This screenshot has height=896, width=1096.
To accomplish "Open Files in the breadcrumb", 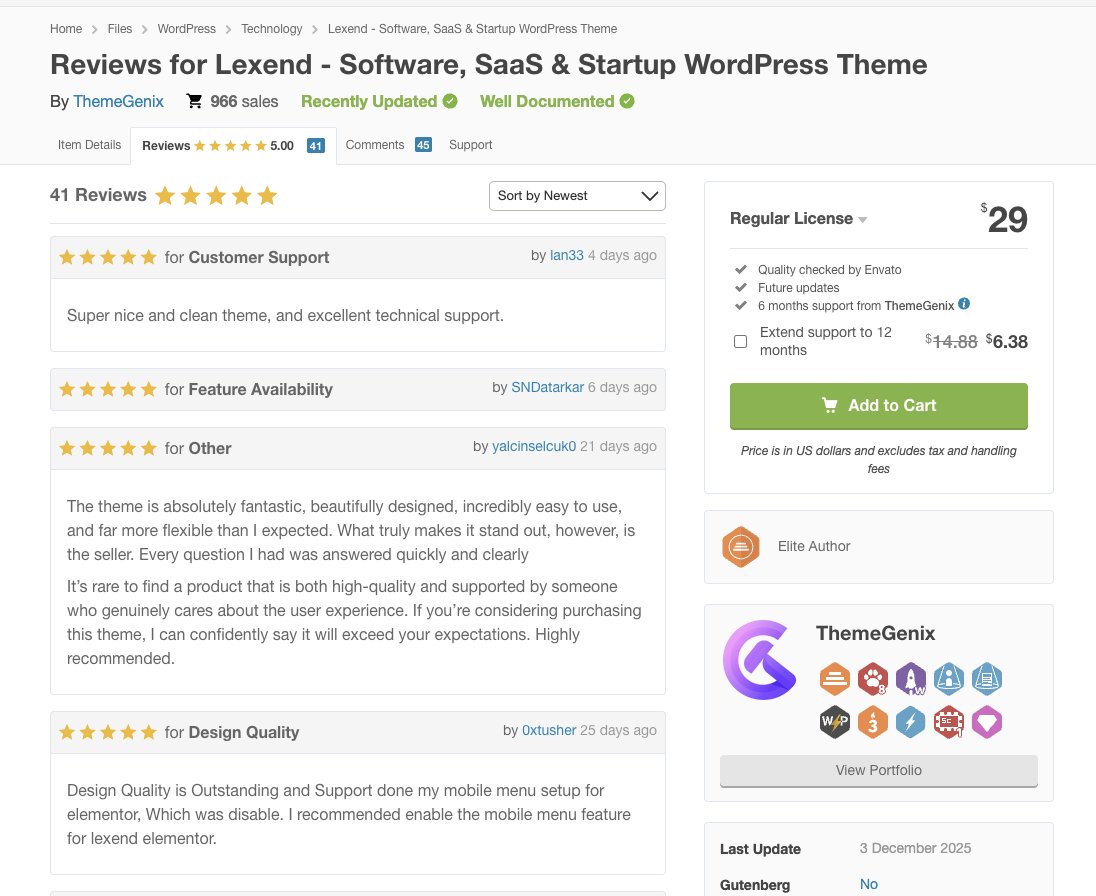I will pos(120,29).
